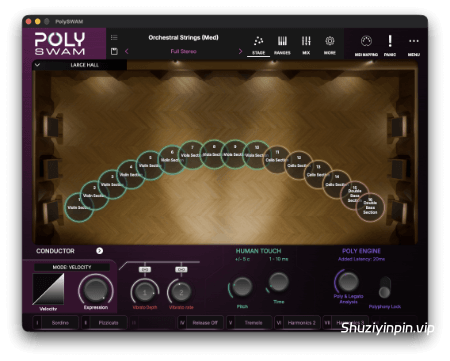This screenshot has width=450, height=361.
Task: Select stage circle 8 Viola Section
Action: click(214, 154)
